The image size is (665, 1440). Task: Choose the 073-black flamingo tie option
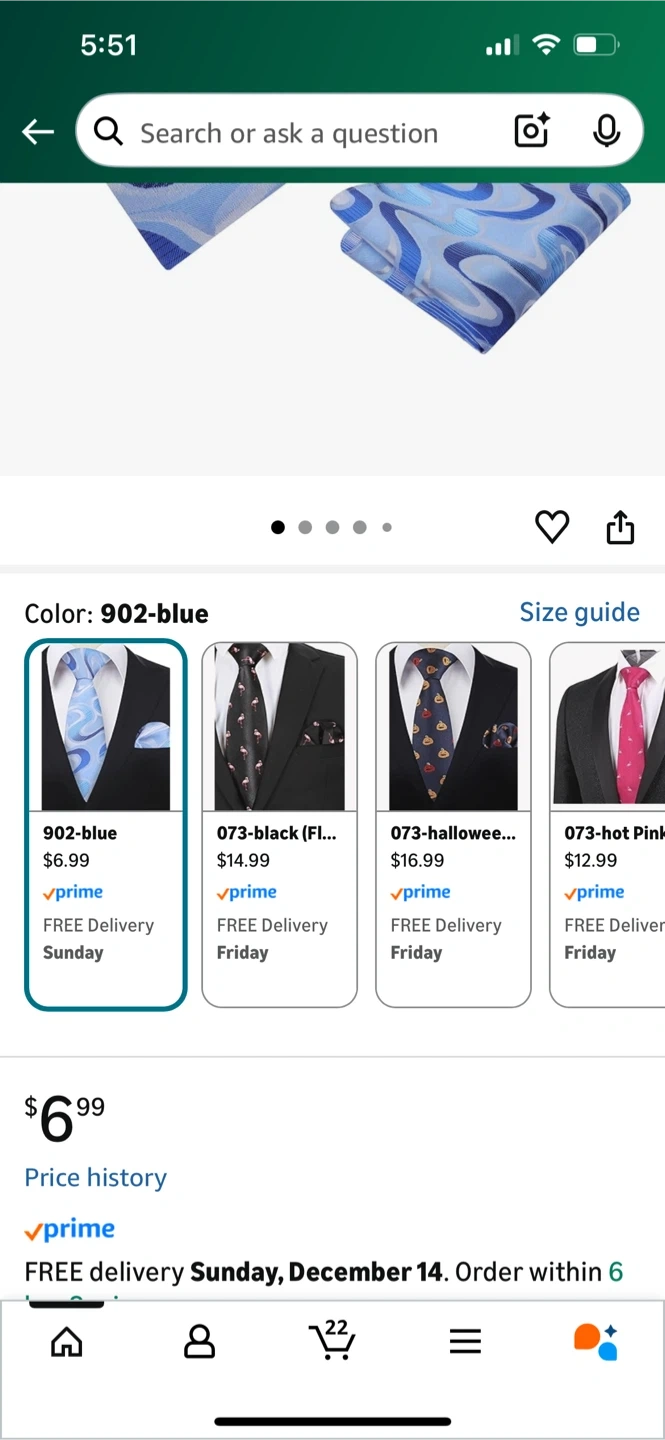point(280,825)
